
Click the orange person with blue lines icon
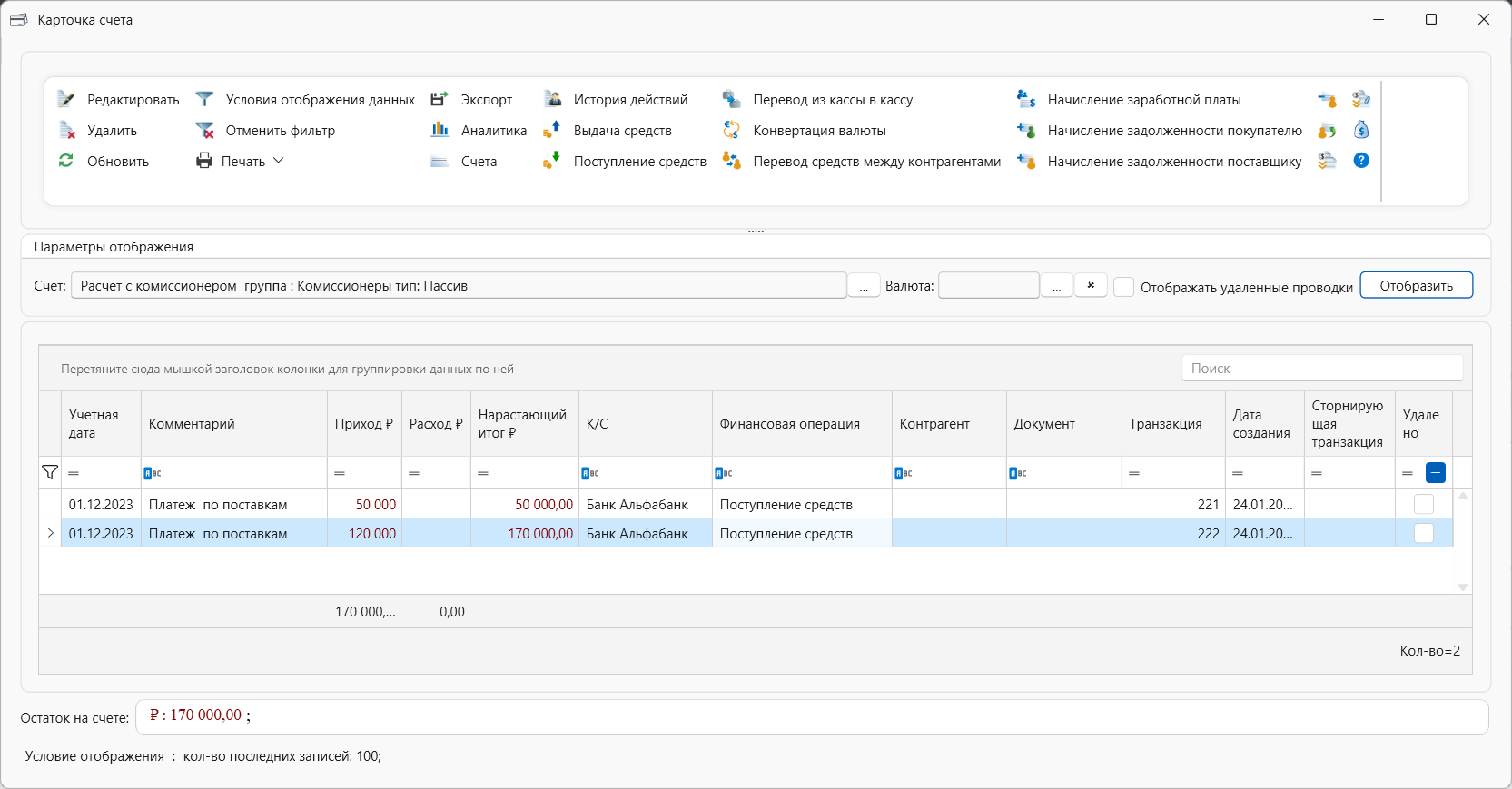point(1327,99)
